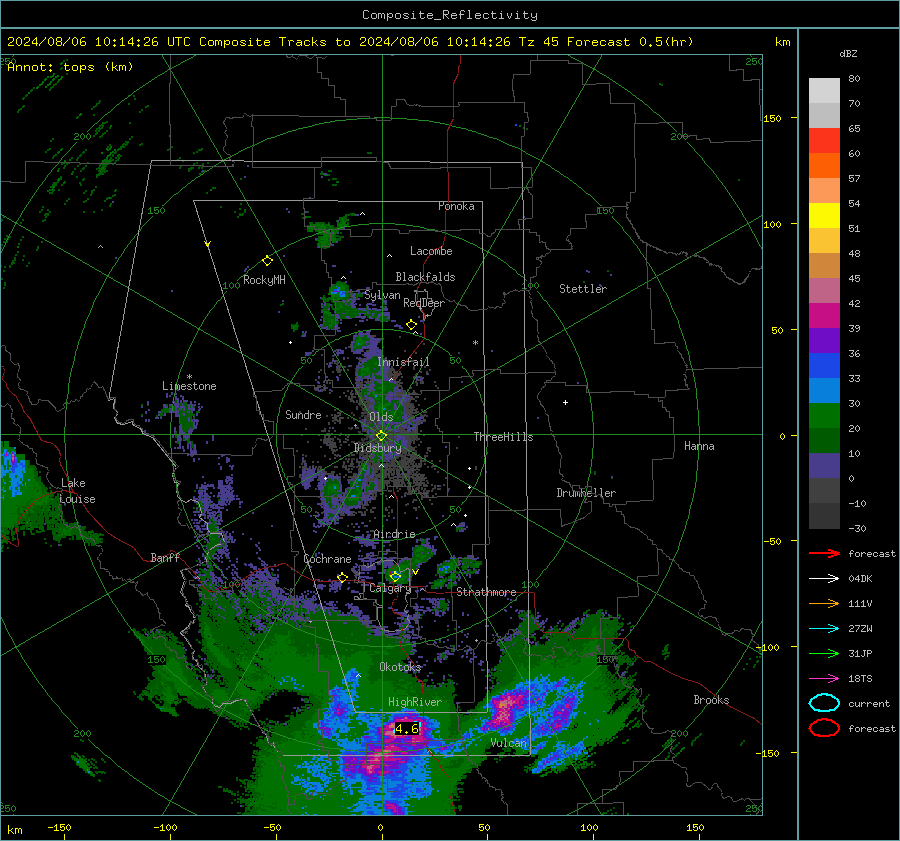Click the yellow diamond marker near RedDeer

[x=412, y=325]
